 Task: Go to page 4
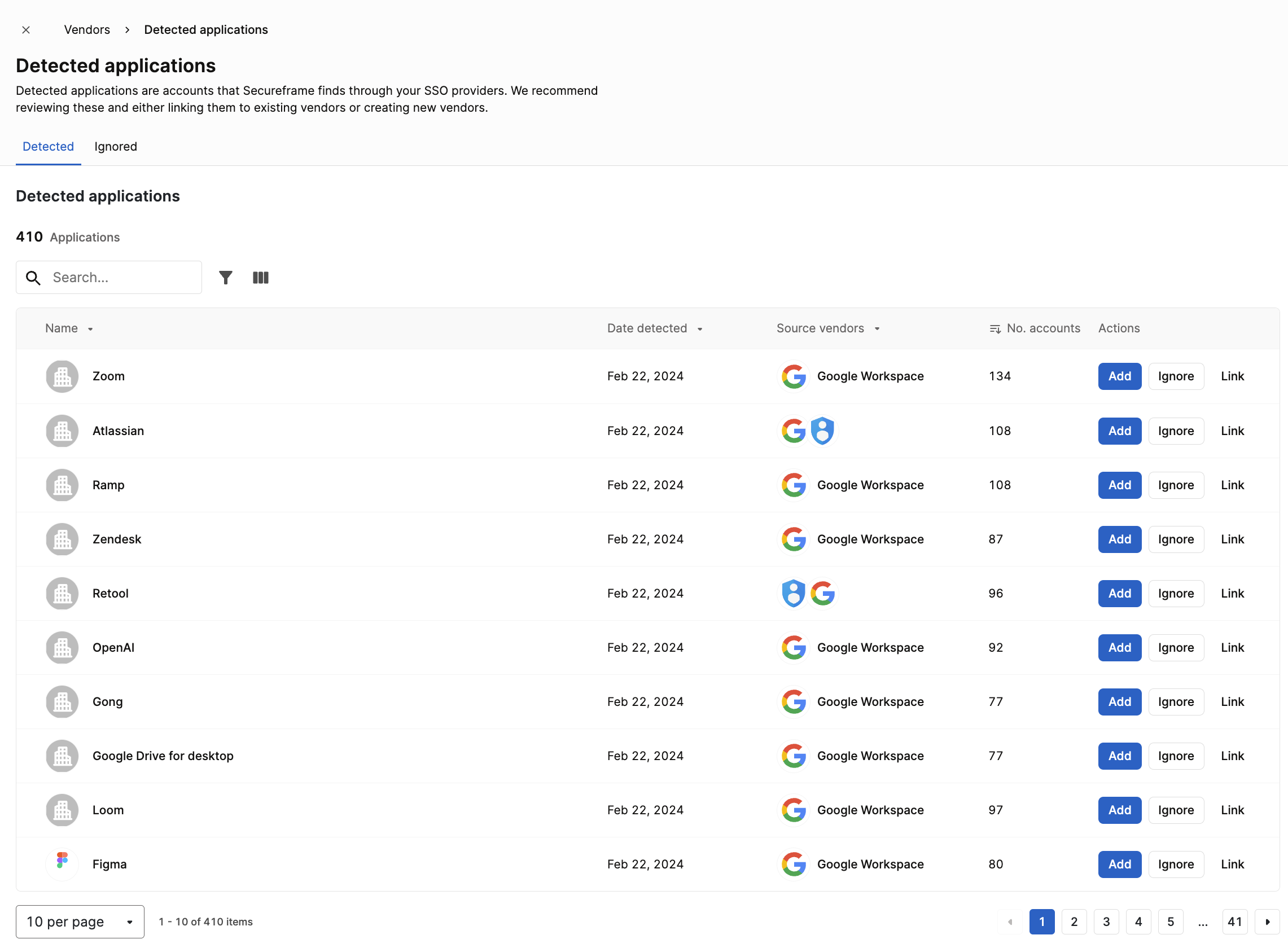click(1138, 922)
